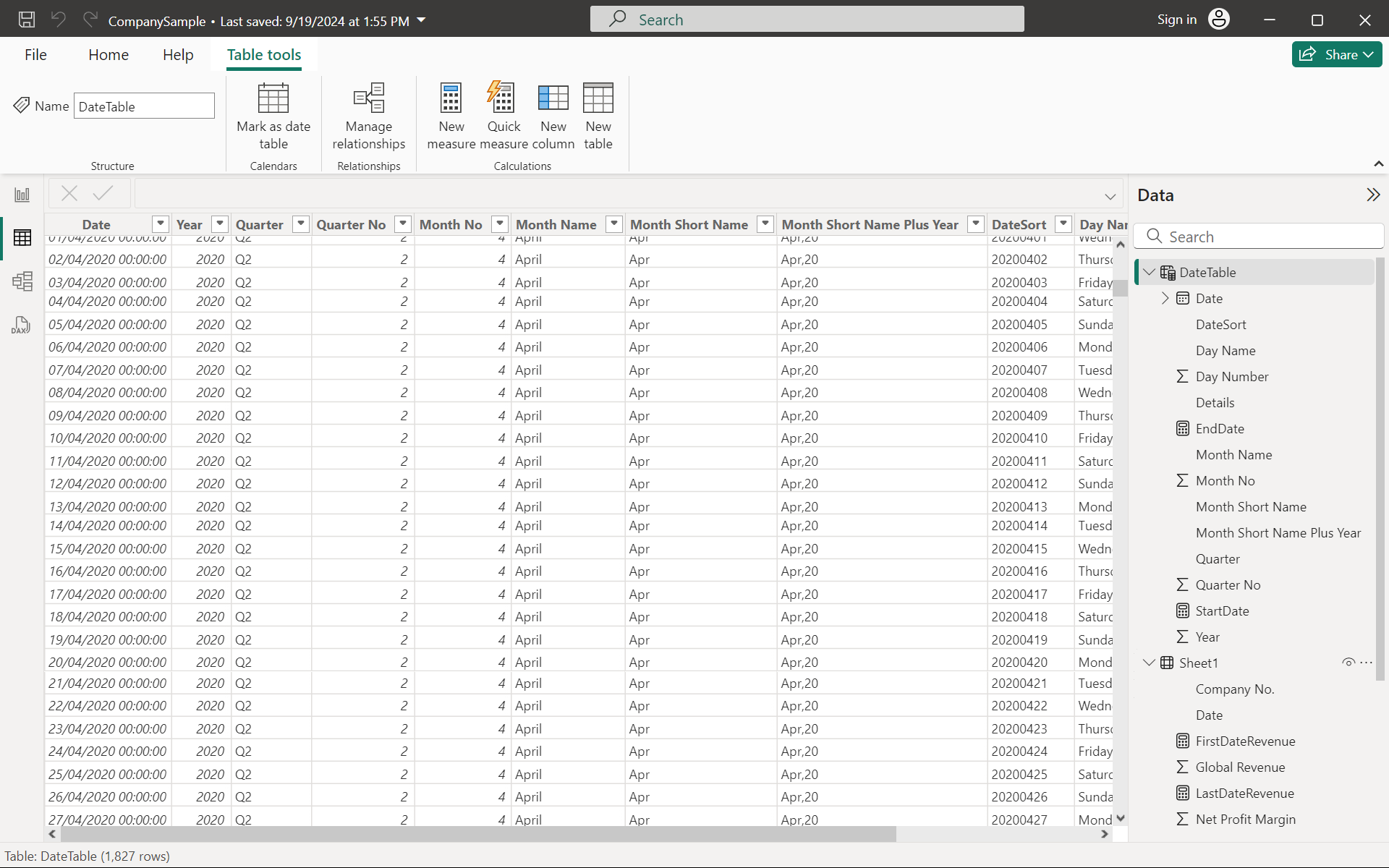This screenshot has height=868, width=1389.
Task: Select the StartDate measure field
Action: pos(1222,610)
